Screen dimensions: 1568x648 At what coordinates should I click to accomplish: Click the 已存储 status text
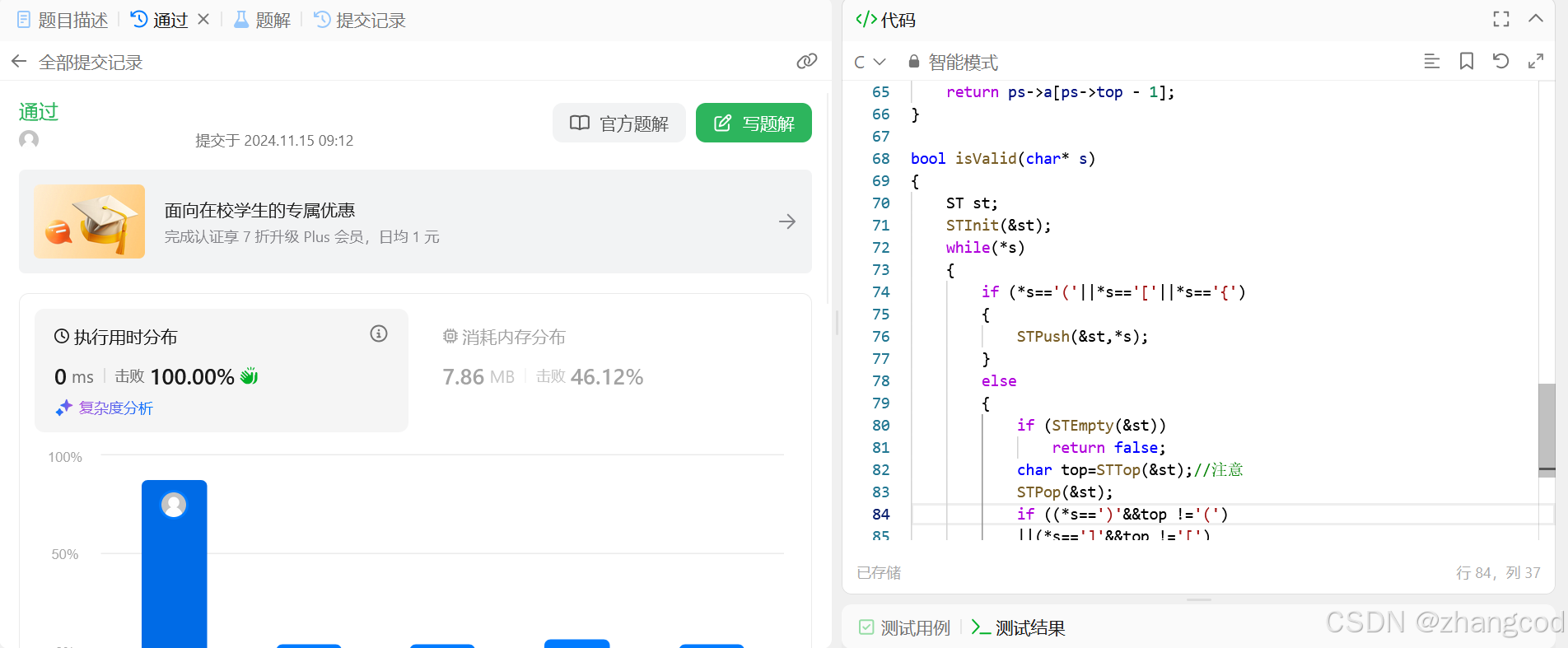(x=879, y=572)
